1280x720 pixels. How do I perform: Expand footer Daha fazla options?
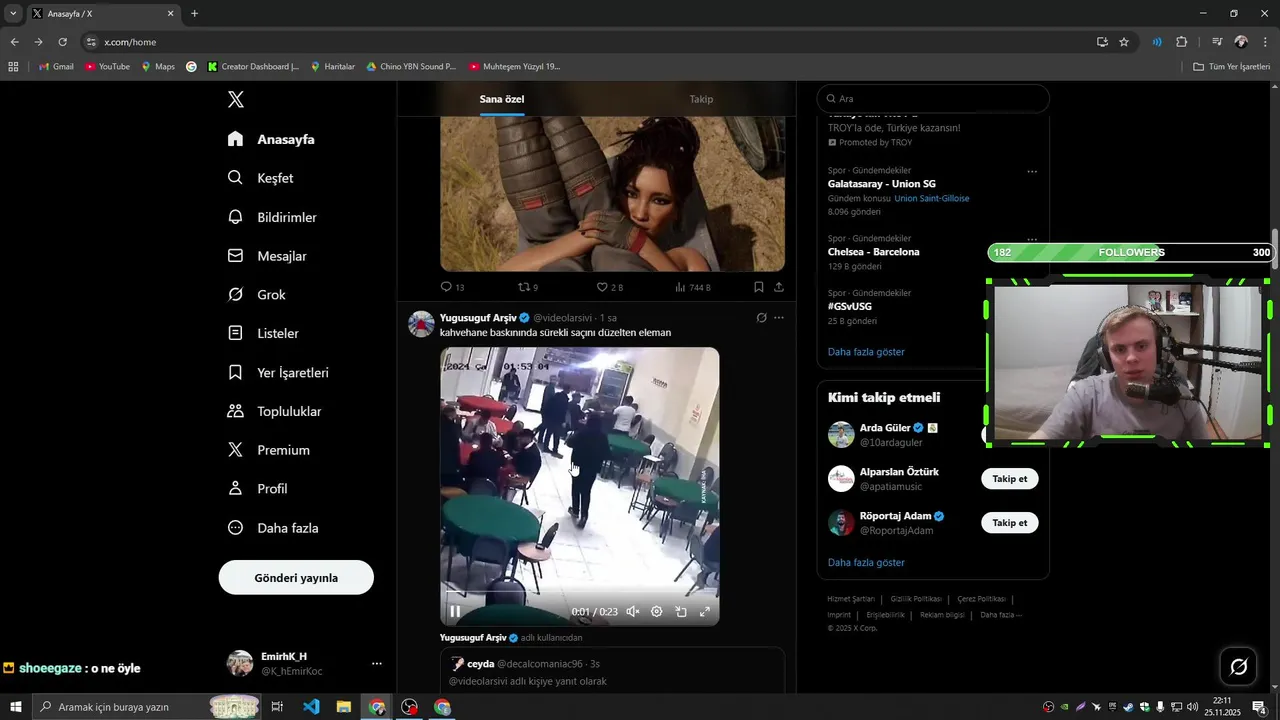(x=1001, y=615)
